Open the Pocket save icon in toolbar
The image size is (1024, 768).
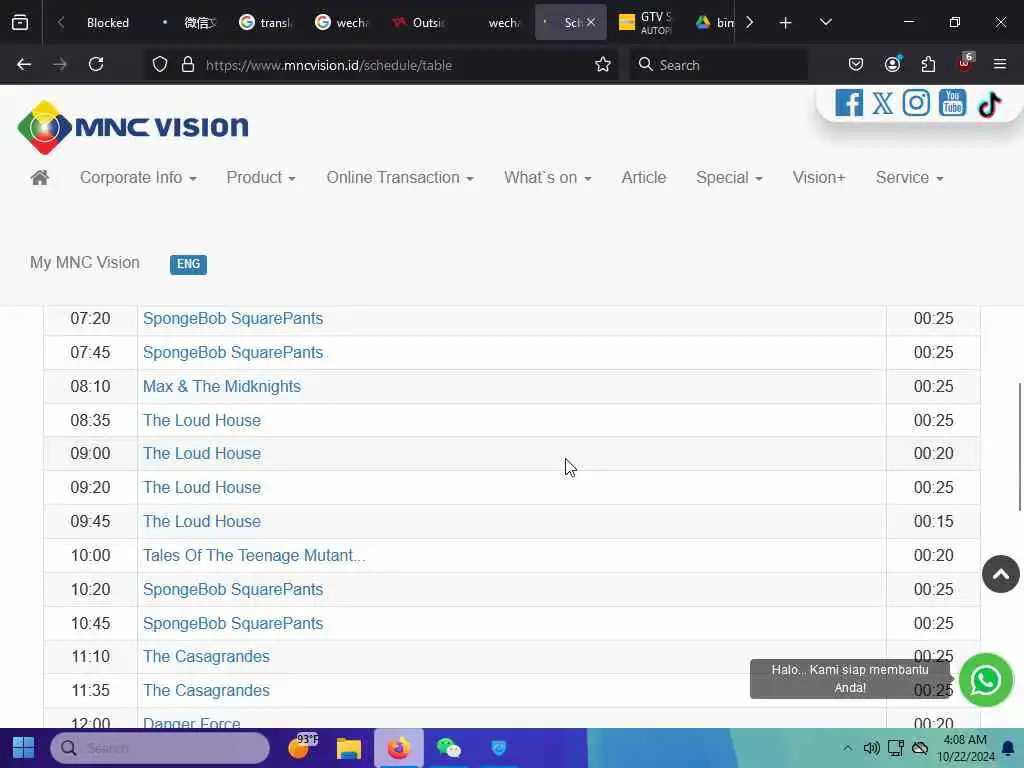[856, 64]
